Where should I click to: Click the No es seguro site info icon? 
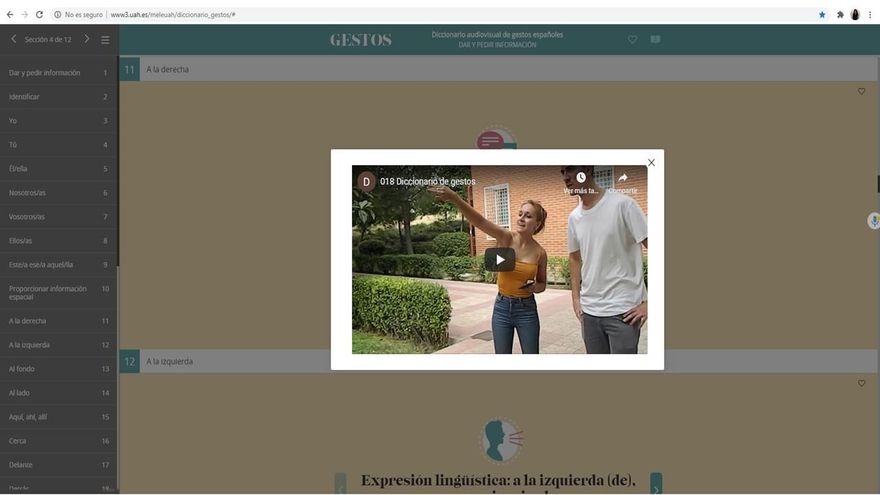point(57,15)
